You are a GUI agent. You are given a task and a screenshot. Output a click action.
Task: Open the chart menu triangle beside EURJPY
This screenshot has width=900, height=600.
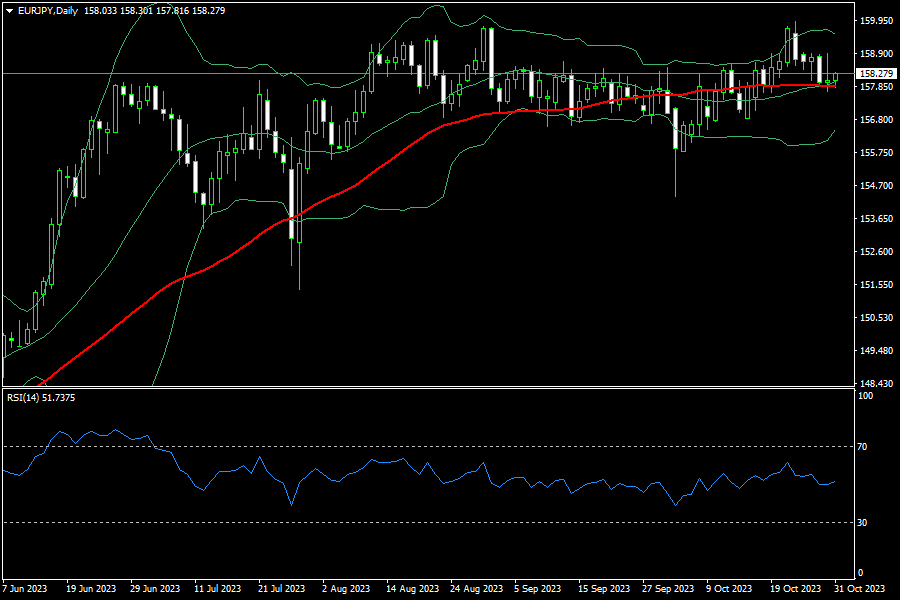9,11
